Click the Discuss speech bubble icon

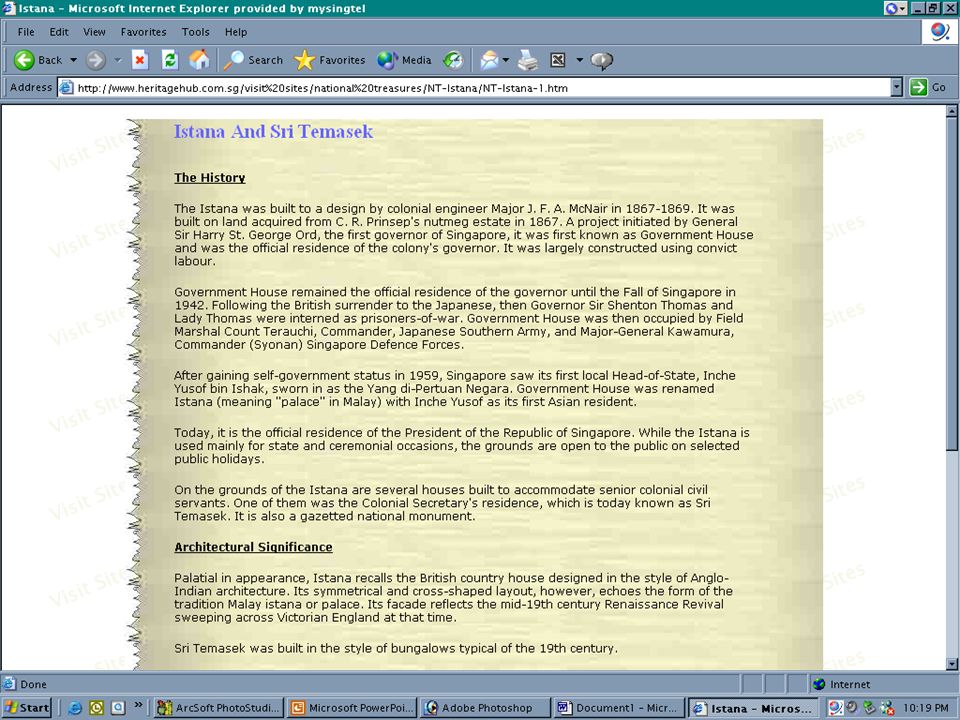pyautogui.click(x=602, y=61)
